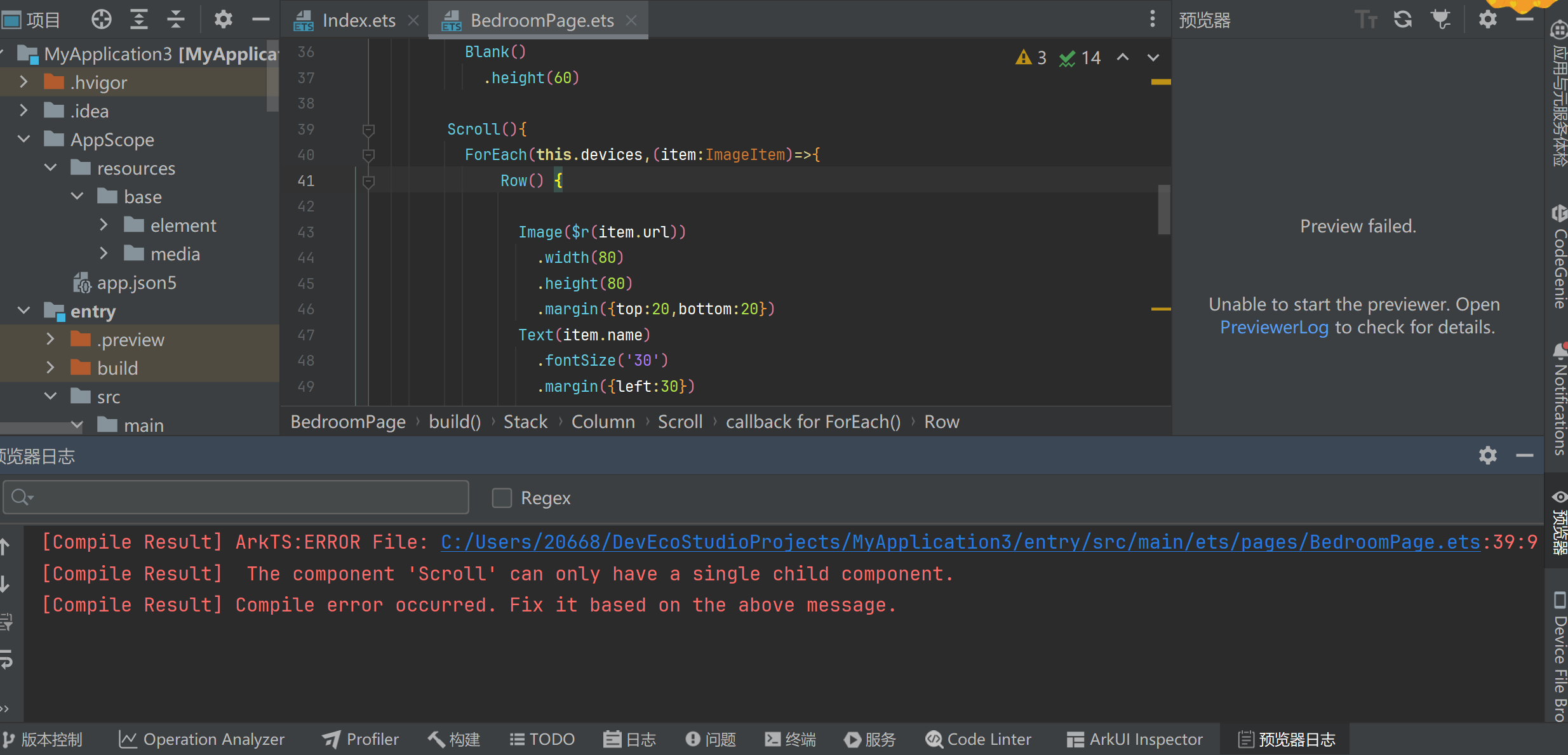The width and height of the screenshot is (1568, 755).
Task: Click the previewer plug/hot-reload icon
Action: [x=1441, y=20]
